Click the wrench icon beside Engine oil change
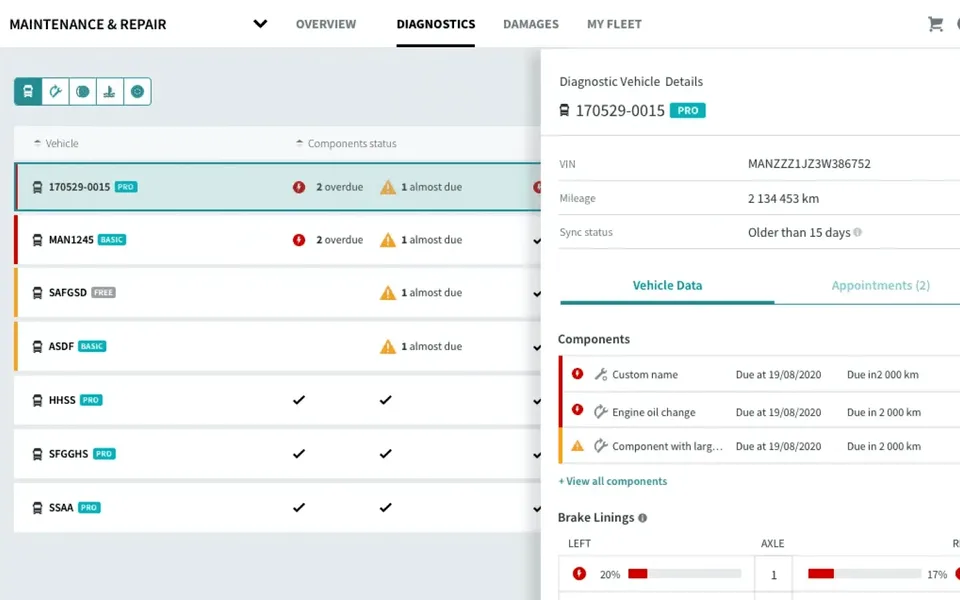 (601, 412)
